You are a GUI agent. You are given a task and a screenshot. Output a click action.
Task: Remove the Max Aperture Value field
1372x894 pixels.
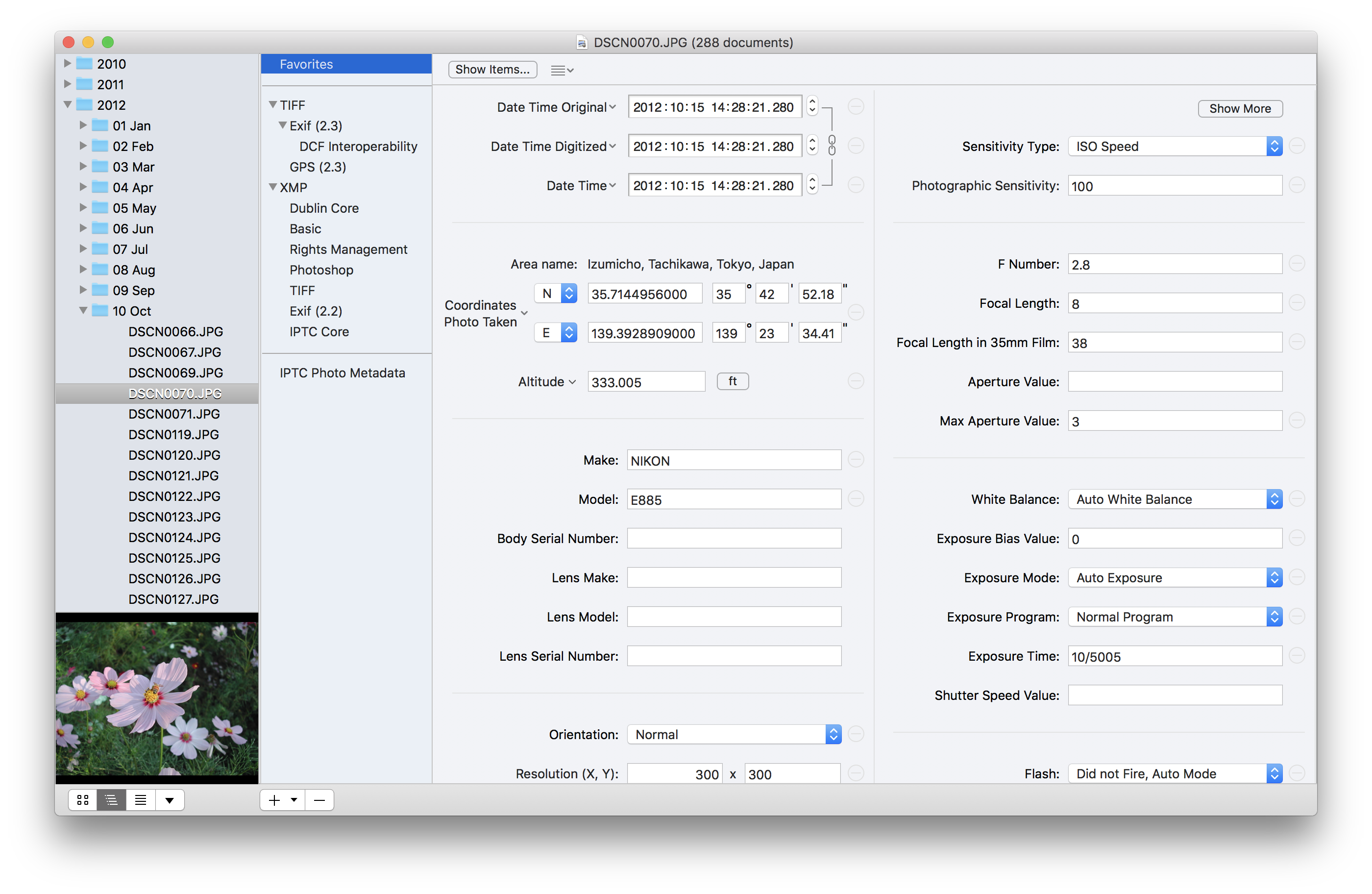(x=1297, y=420)
